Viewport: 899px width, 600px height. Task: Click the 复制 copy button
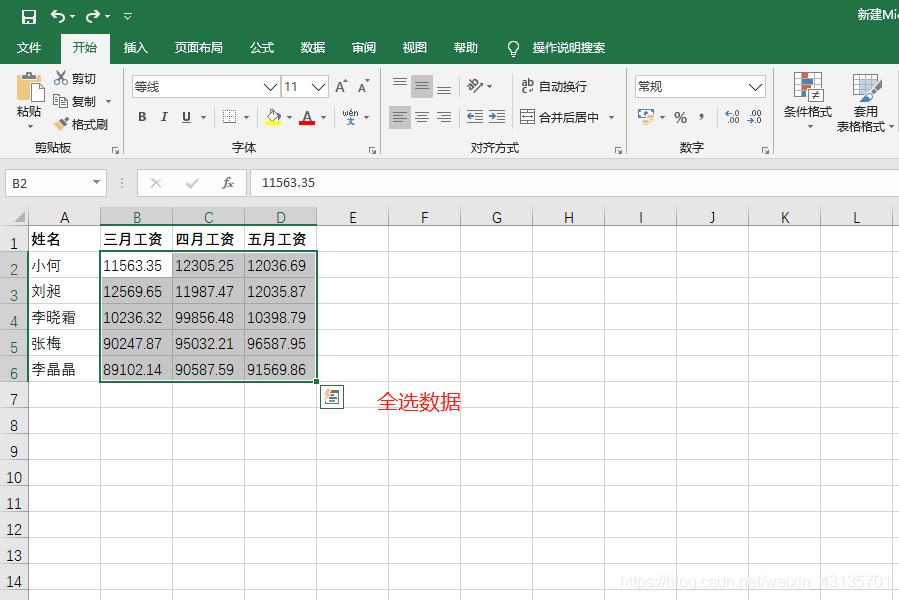pos(75,102)
